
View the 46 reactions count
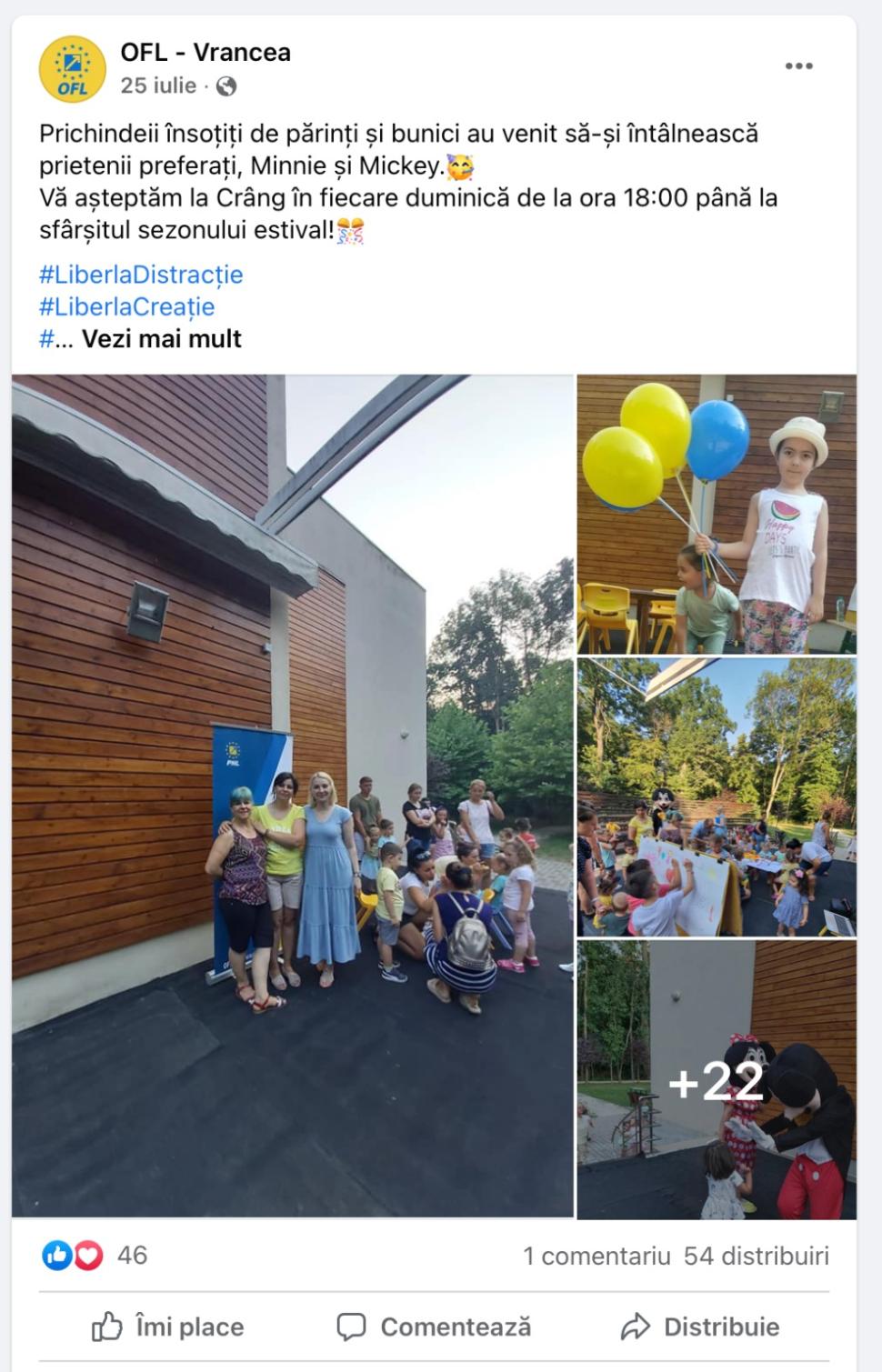pos(132,1256)
